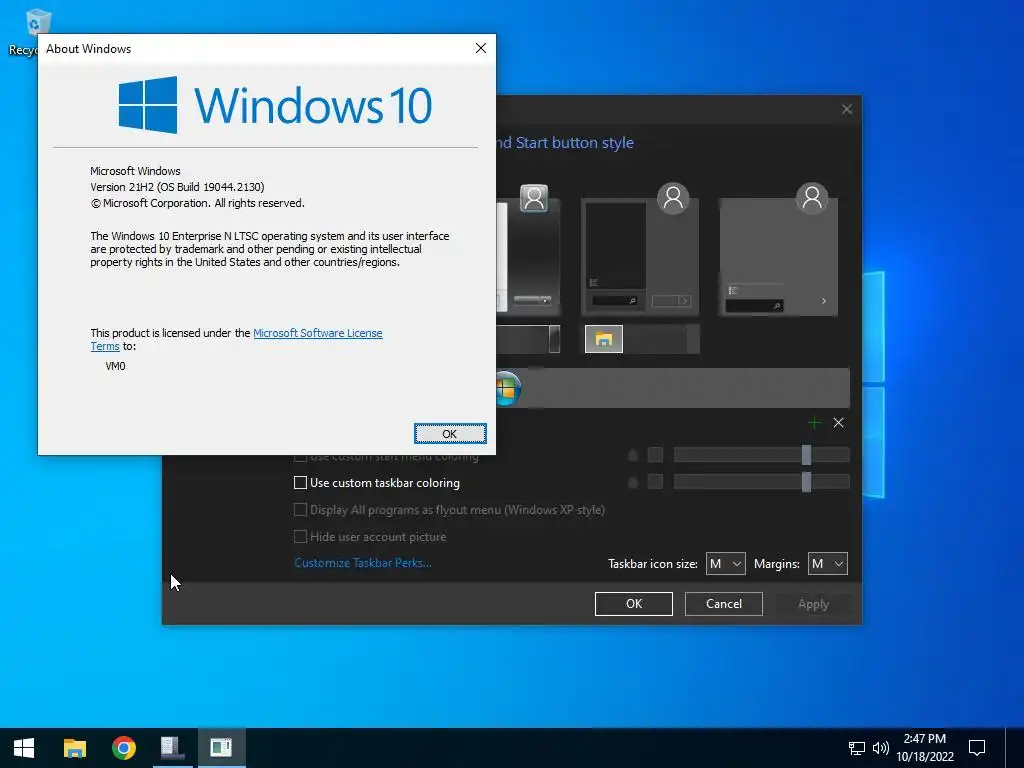
Task: Open the Taskbar icon size dropdown
Action: click(x=725, y=564)
